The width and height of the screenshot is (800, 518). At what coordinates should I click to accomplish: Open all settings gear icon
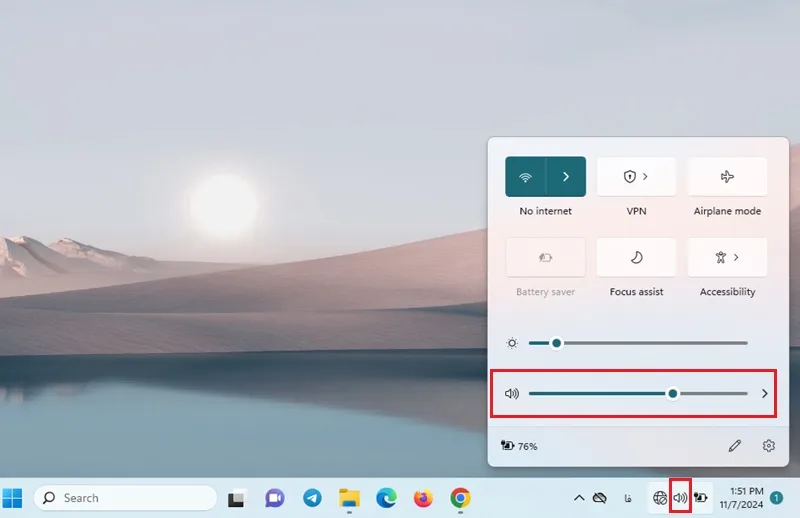[768, 446]
